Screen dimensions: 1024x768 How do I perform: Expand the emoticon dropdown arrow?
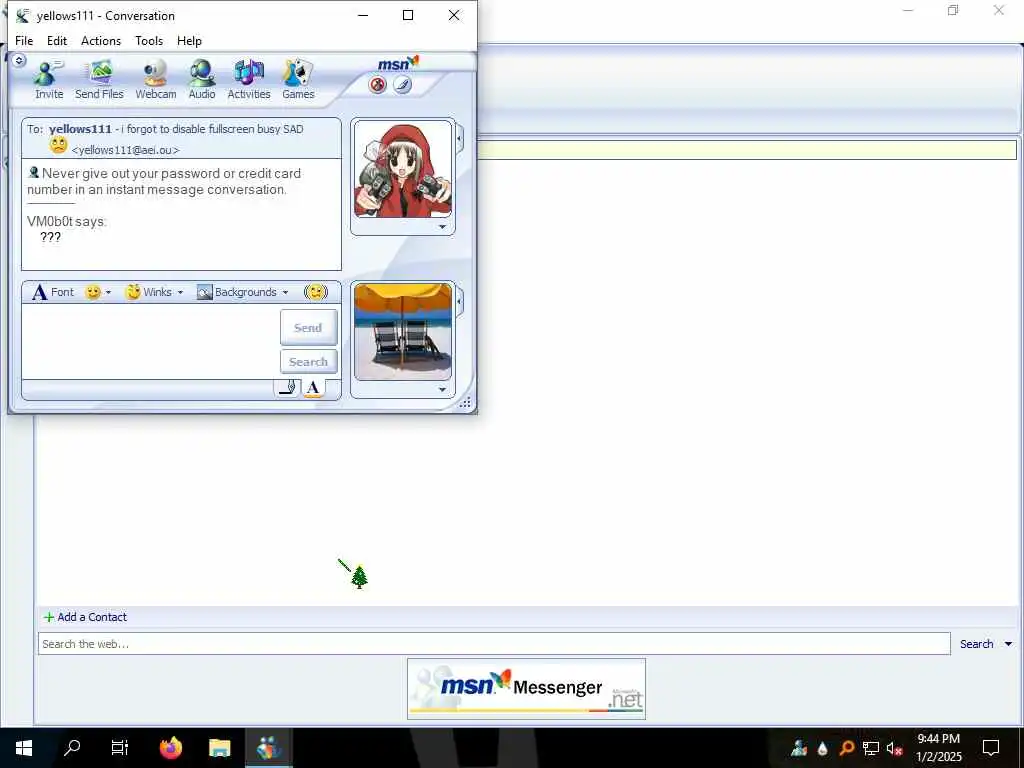point(108,293)
